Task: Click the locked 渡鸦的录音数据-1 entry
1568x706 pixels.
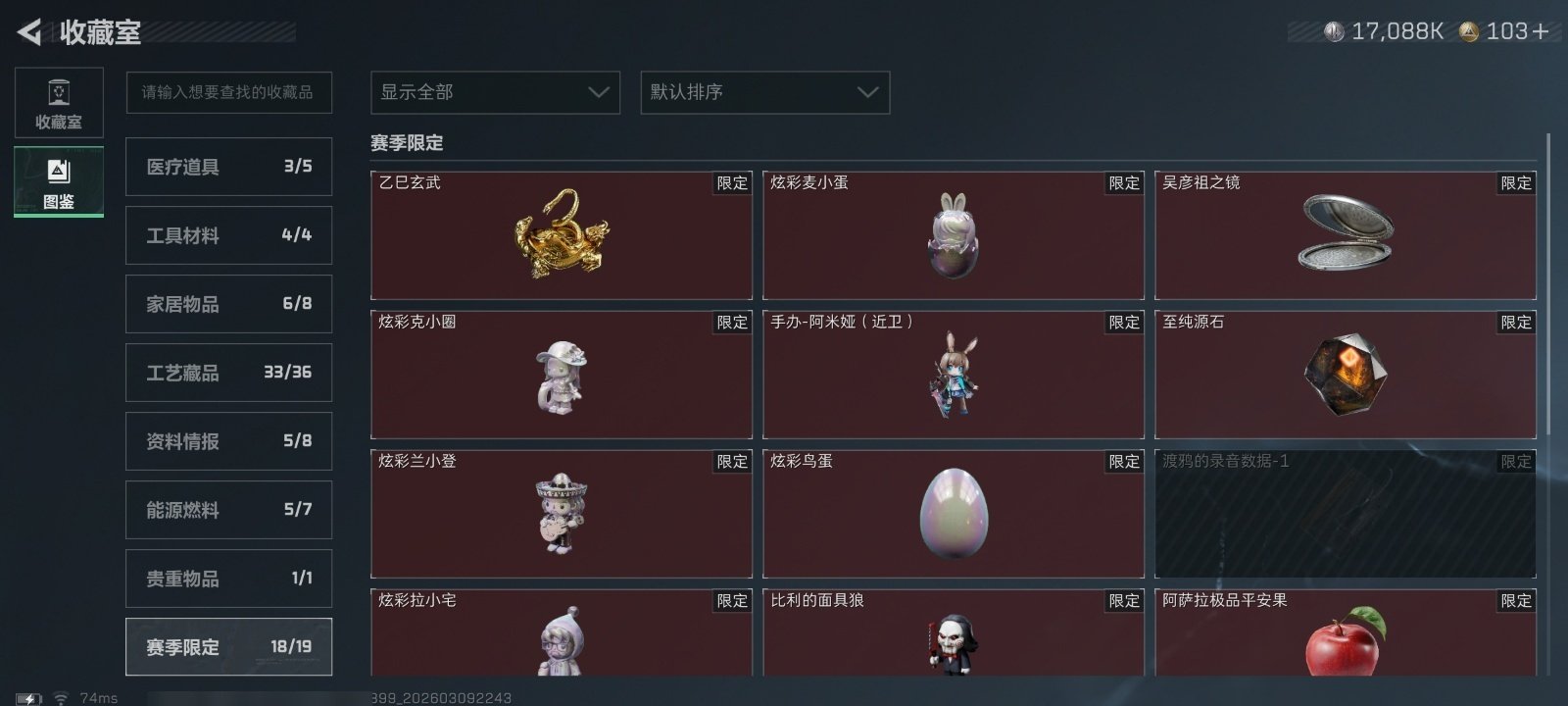Action: 1346,514
